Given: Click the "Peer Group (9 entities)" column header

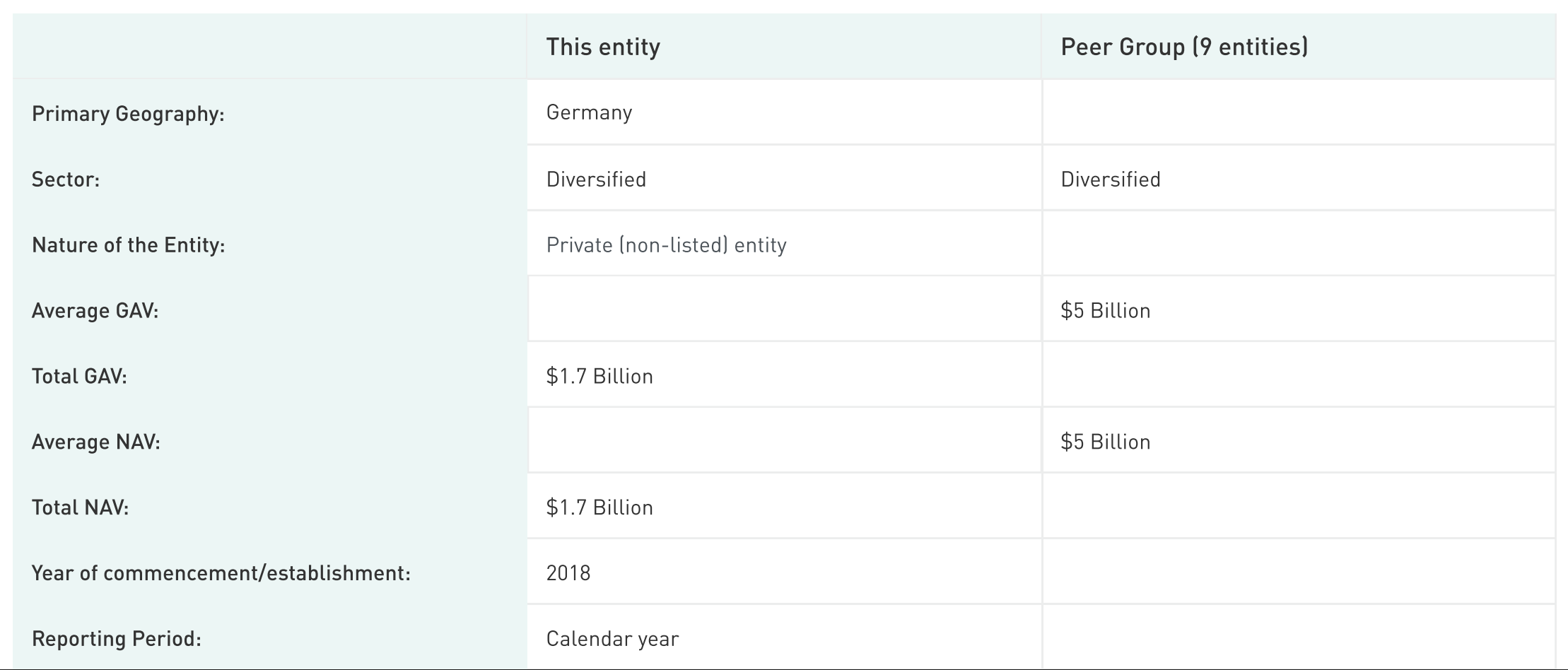Looking at the screenshot, I should pyautogui.click(x=1184, y=47).
